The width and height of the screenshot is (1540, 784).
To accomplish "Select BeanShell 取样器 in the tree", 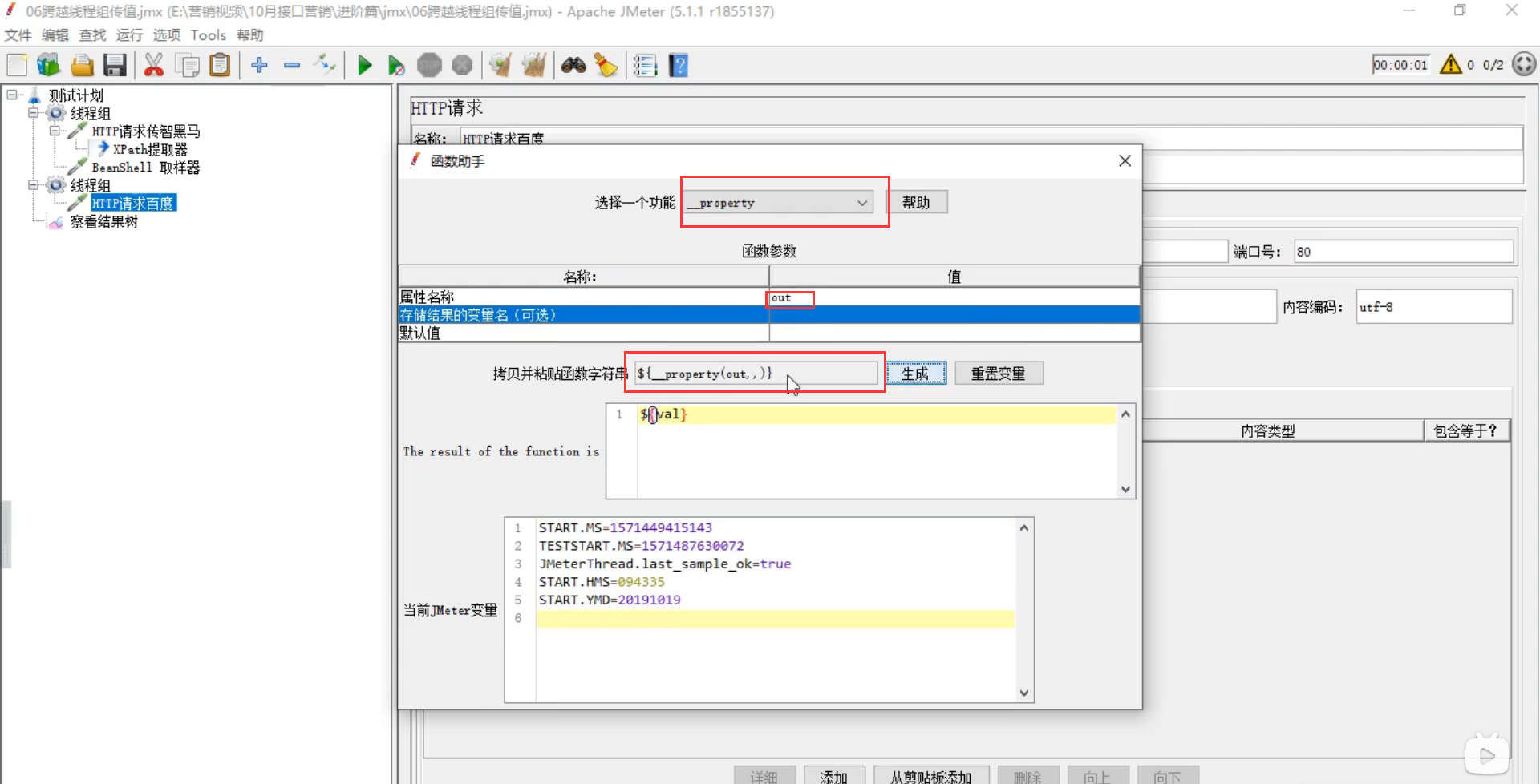I will [145, 168].
